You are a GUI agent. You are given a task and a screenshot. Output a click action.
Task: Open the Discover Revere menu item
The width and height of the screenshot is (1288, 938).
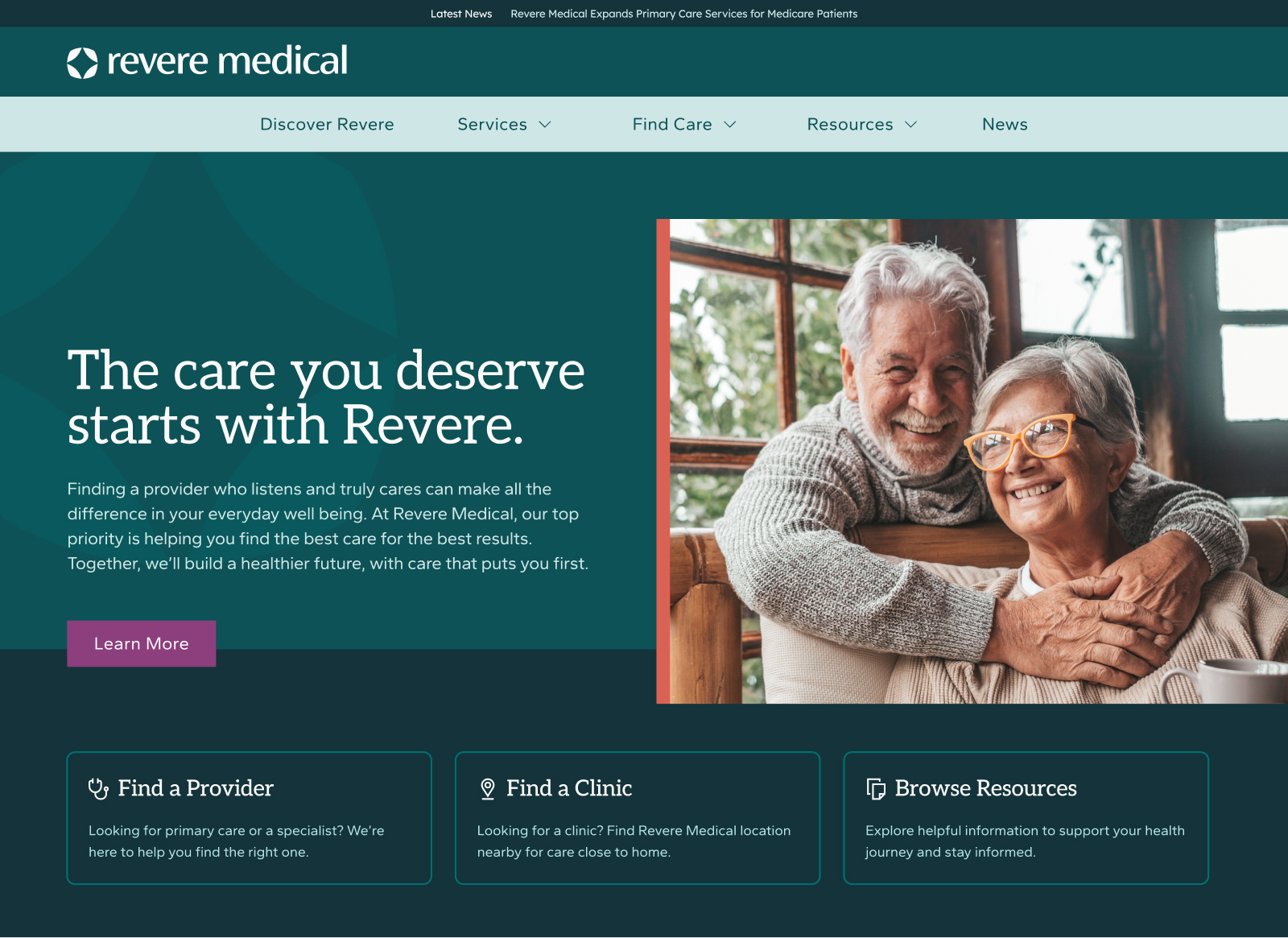(x=327, y=125)
